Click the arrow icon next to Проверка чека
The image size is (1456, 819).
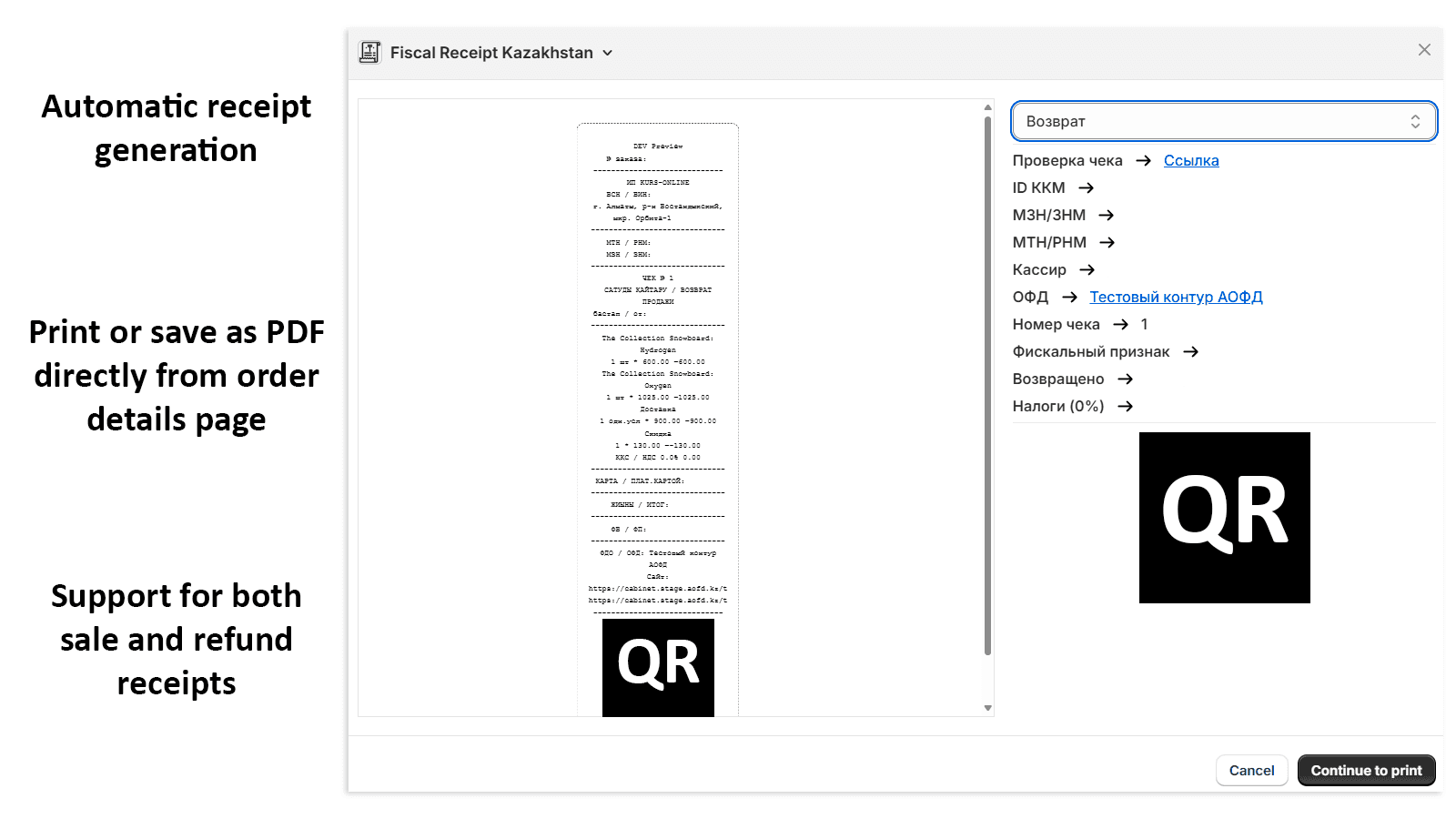(x=1143, y=160)
